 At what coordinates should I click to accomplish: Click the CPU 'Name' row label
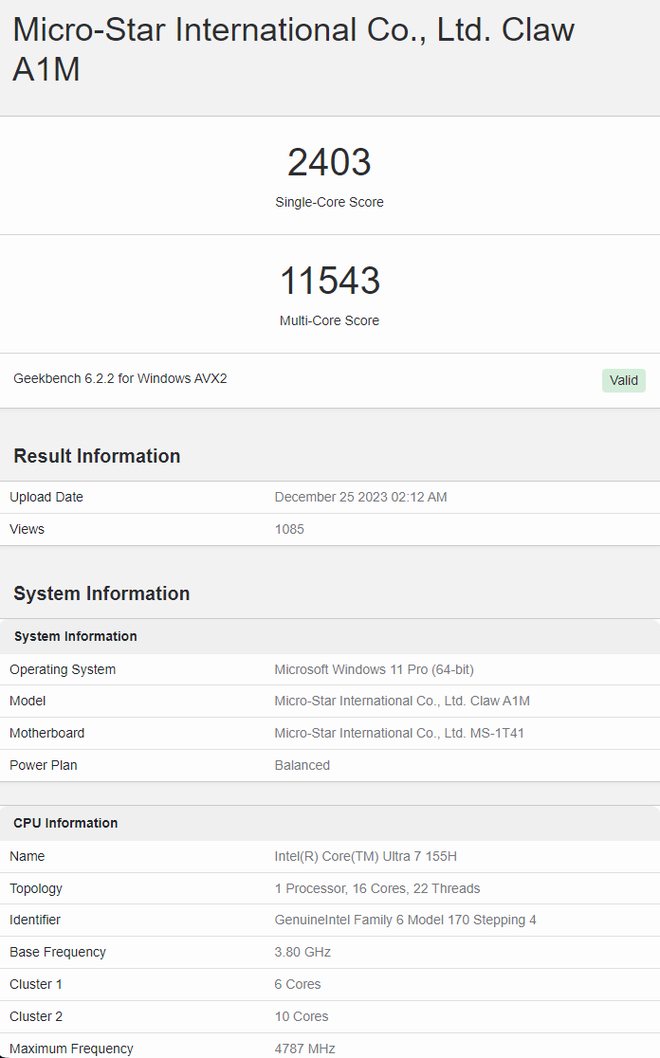[27, 856]
